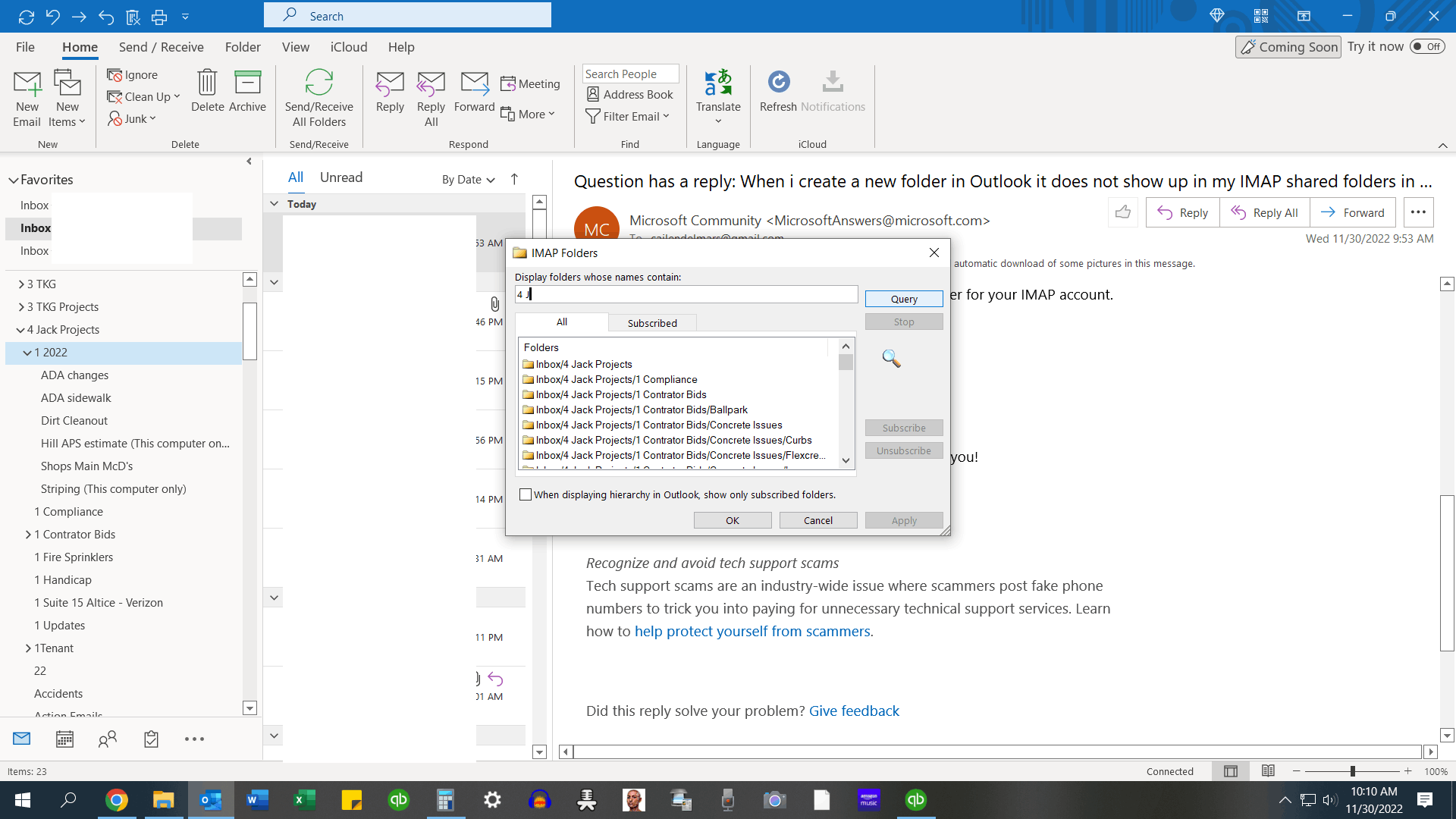Collapse the 4 Jack Projects folder
1456x819 pixels.
tap(20, 330)
